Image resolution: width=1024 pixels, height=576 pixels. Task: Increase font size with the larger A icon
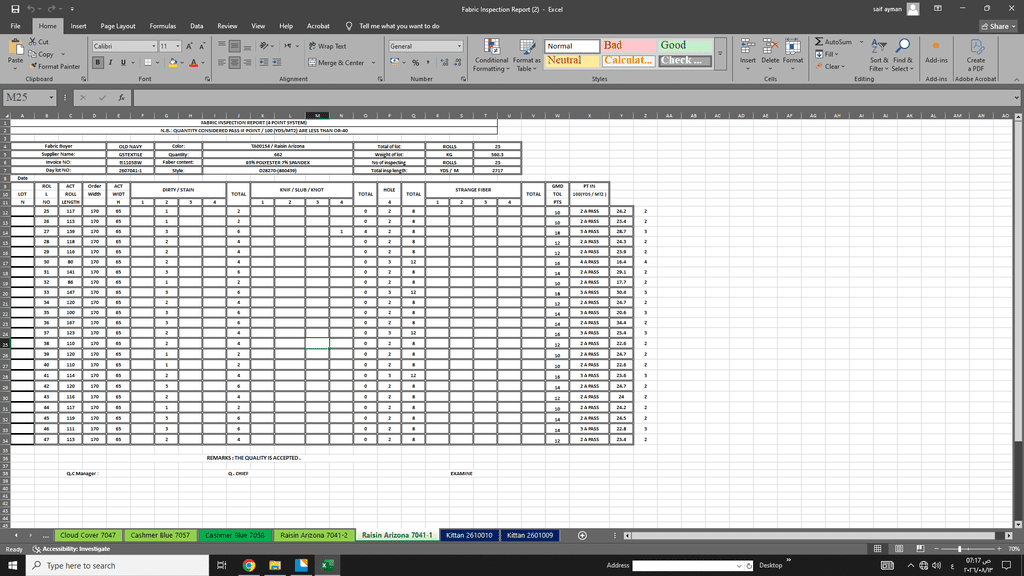pyautogui.click(x=189, y=46)
